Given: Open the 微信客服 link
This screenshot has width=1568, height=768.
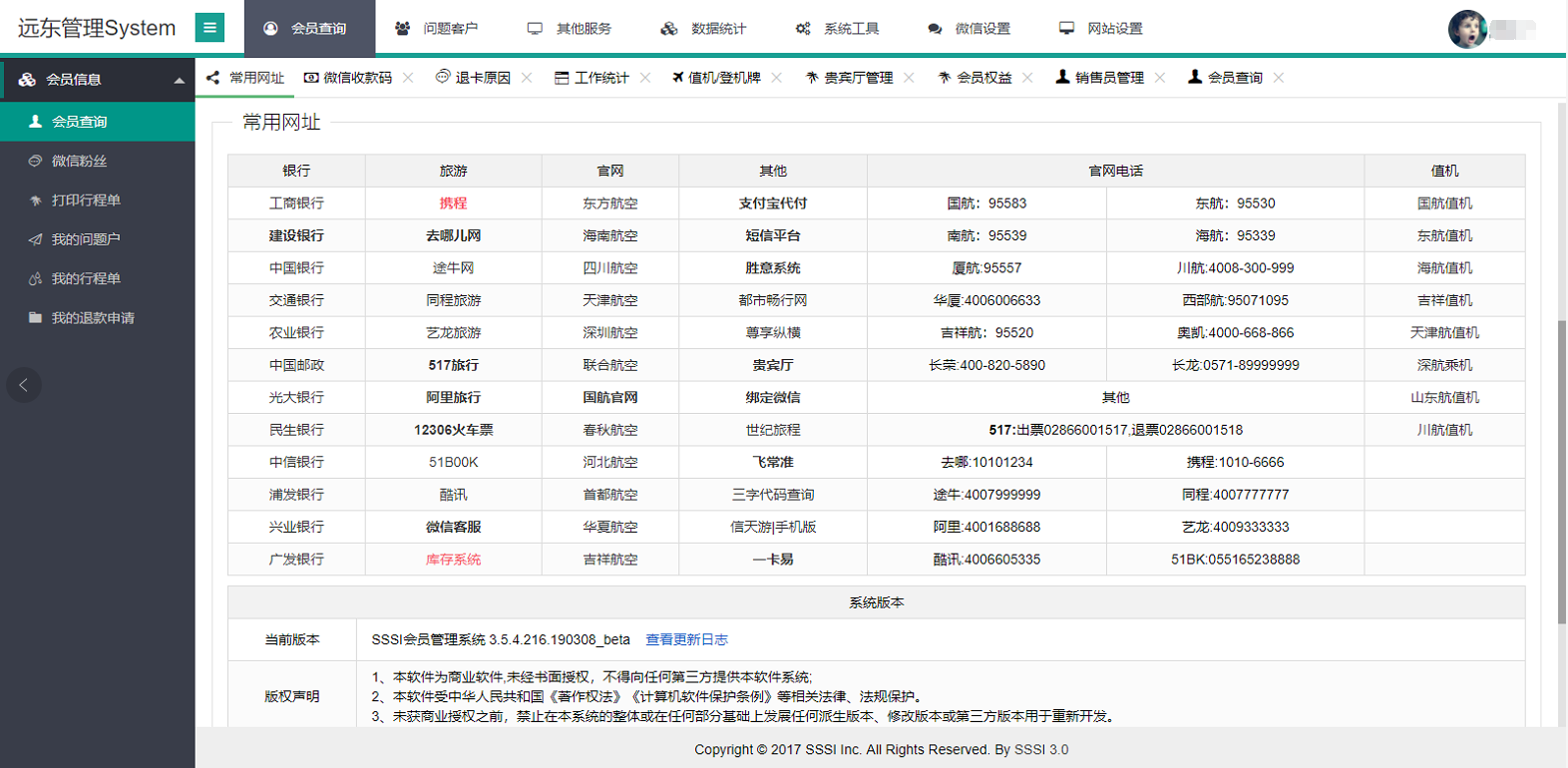Looking at the screenshot, I should pos(453,527).
